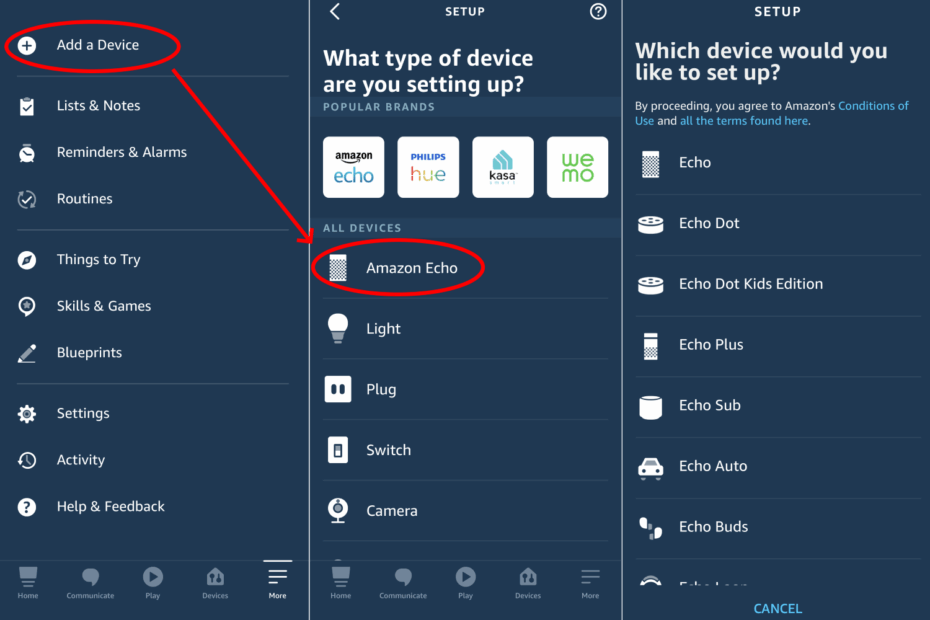Go back using the Setup back arrow
The height and width of the screenshot is (620, 930).
pos(335,11)
